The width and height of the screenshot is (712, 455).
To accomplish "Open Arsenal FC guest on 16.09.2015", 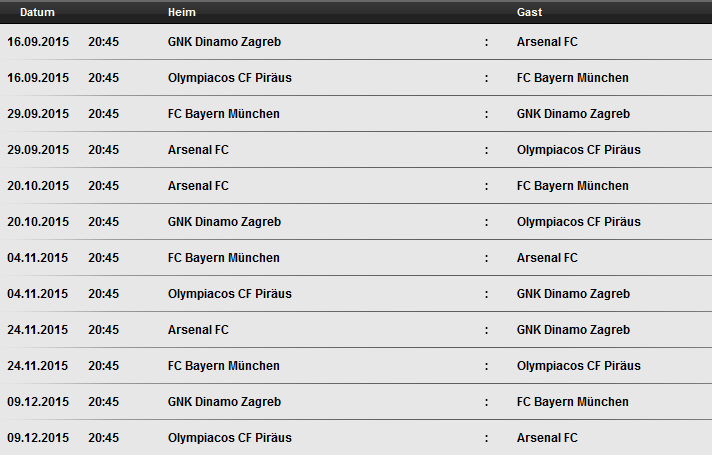I will (x=547, y=42).
